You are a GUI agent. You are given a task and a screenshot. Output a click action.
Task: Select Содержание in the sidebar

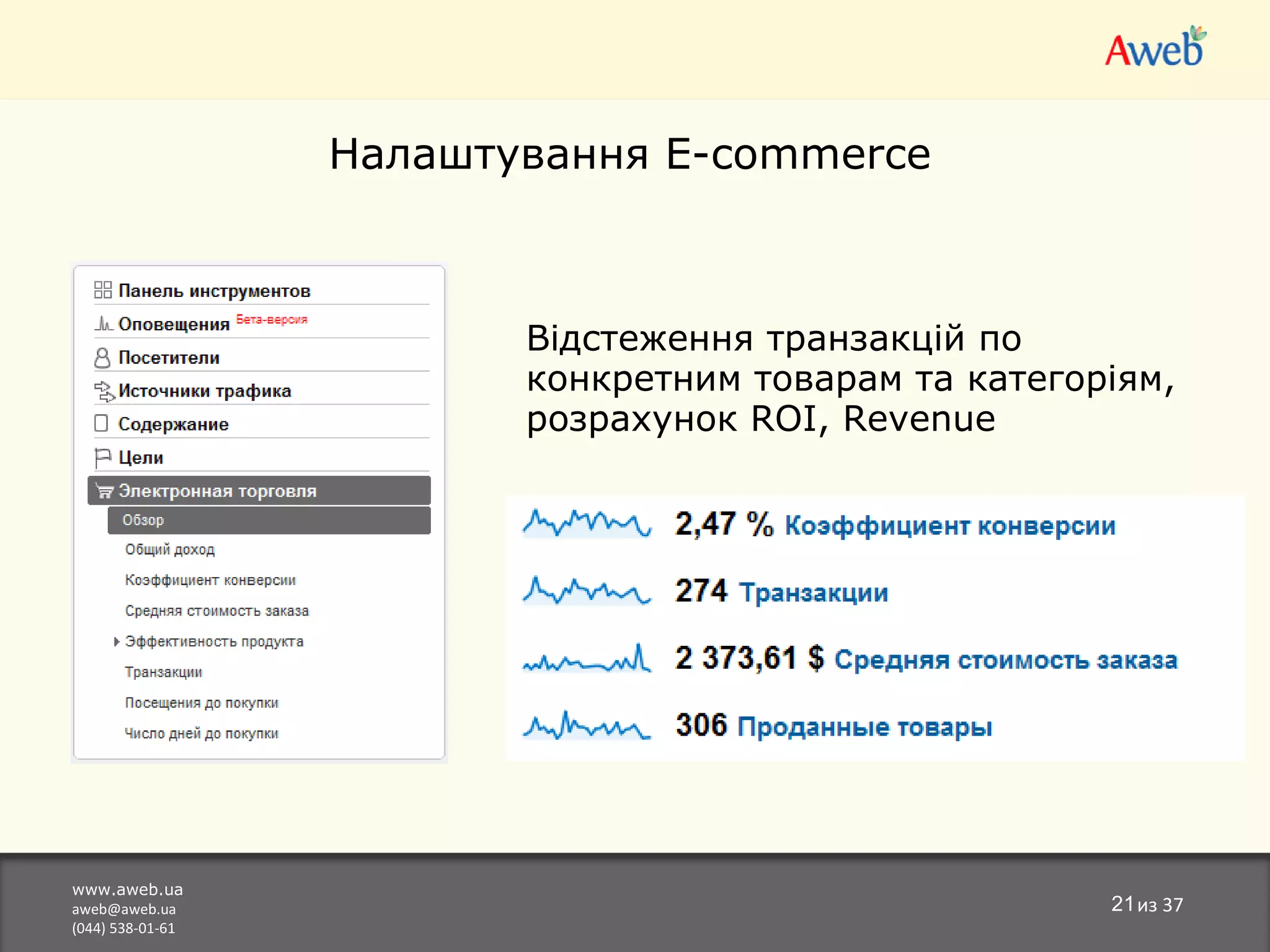(173, 425)
